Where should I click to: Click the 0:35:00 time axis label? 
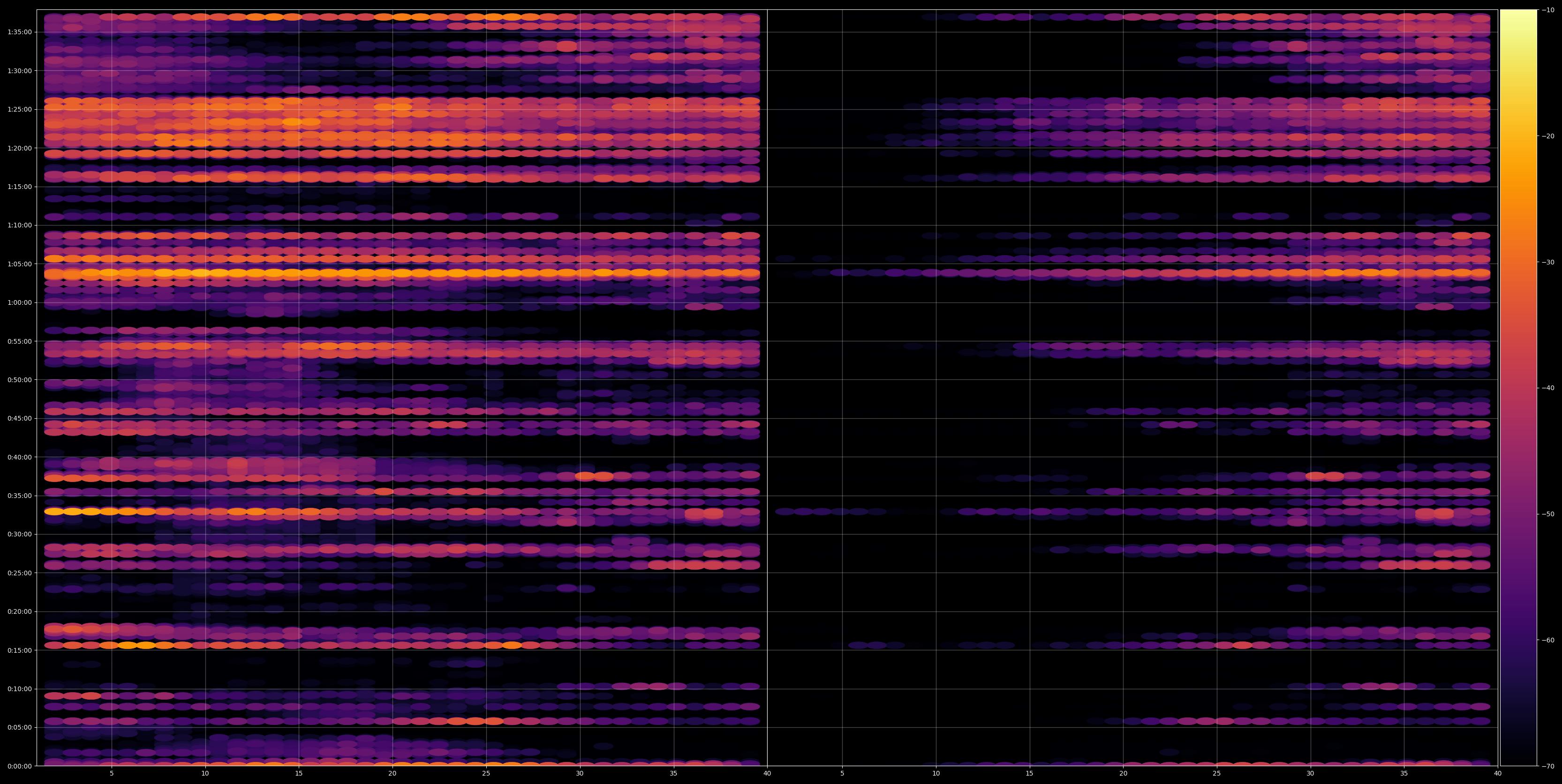coord(19,495)
